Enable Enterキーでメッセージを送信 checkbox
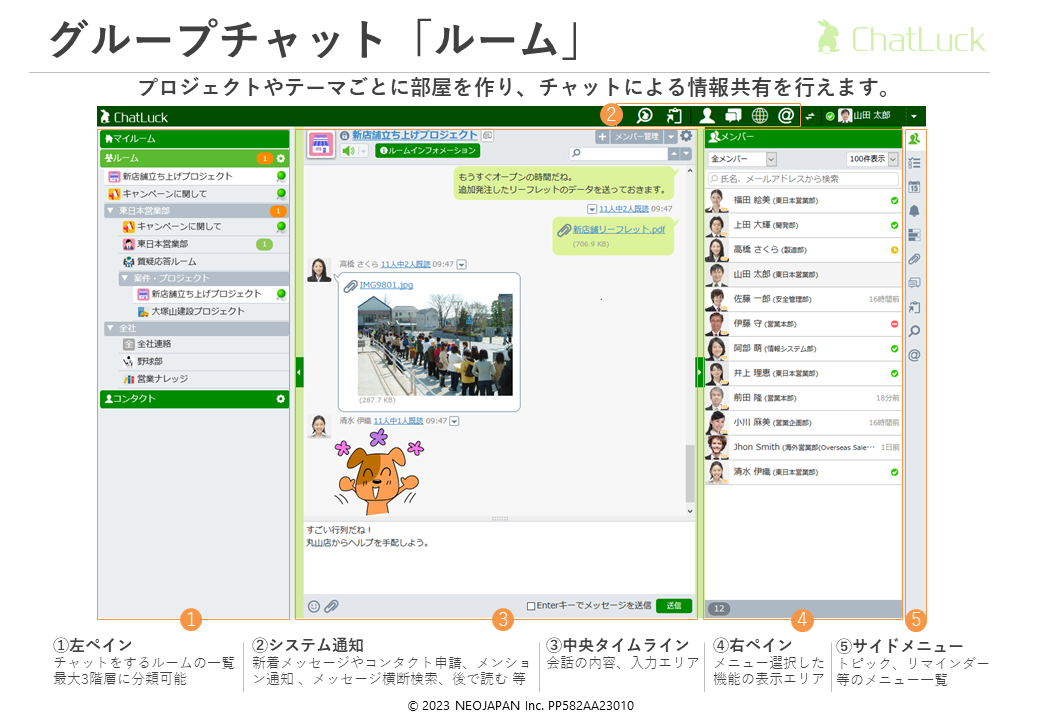1040x720 pixels. tap(531, 606)
